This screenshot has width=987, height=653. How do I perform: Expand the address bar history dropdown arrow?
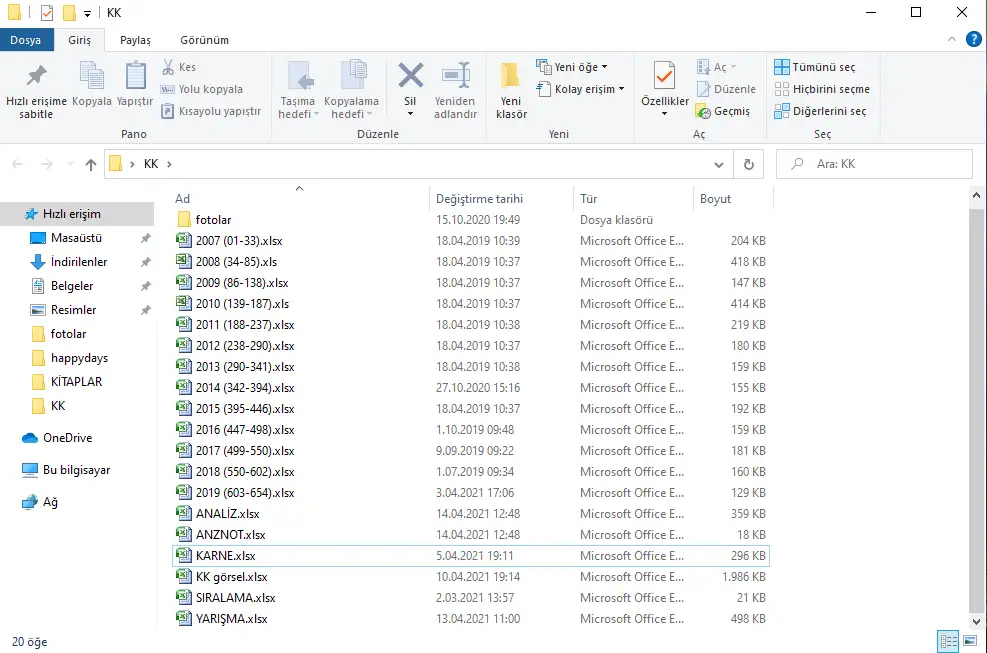719,164
